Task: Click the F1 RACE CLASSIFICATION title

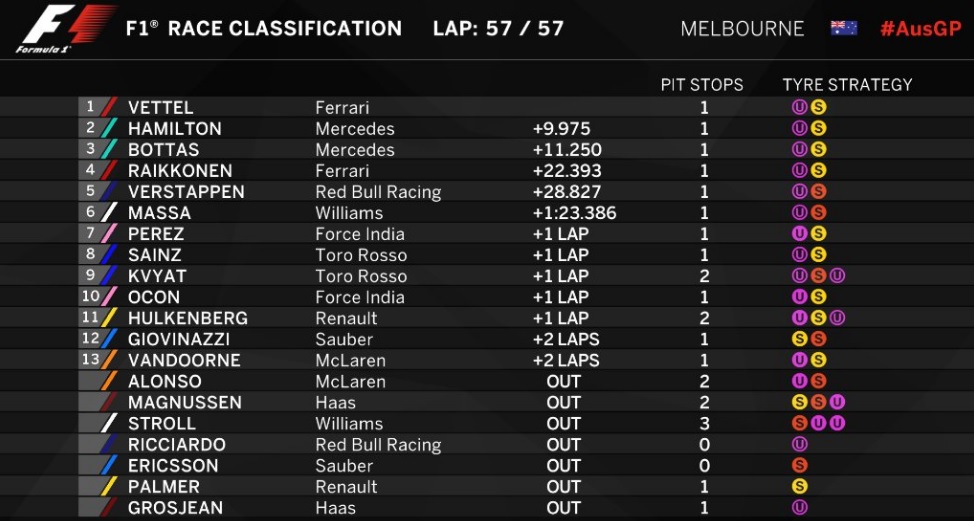Action: click(264, 28)
